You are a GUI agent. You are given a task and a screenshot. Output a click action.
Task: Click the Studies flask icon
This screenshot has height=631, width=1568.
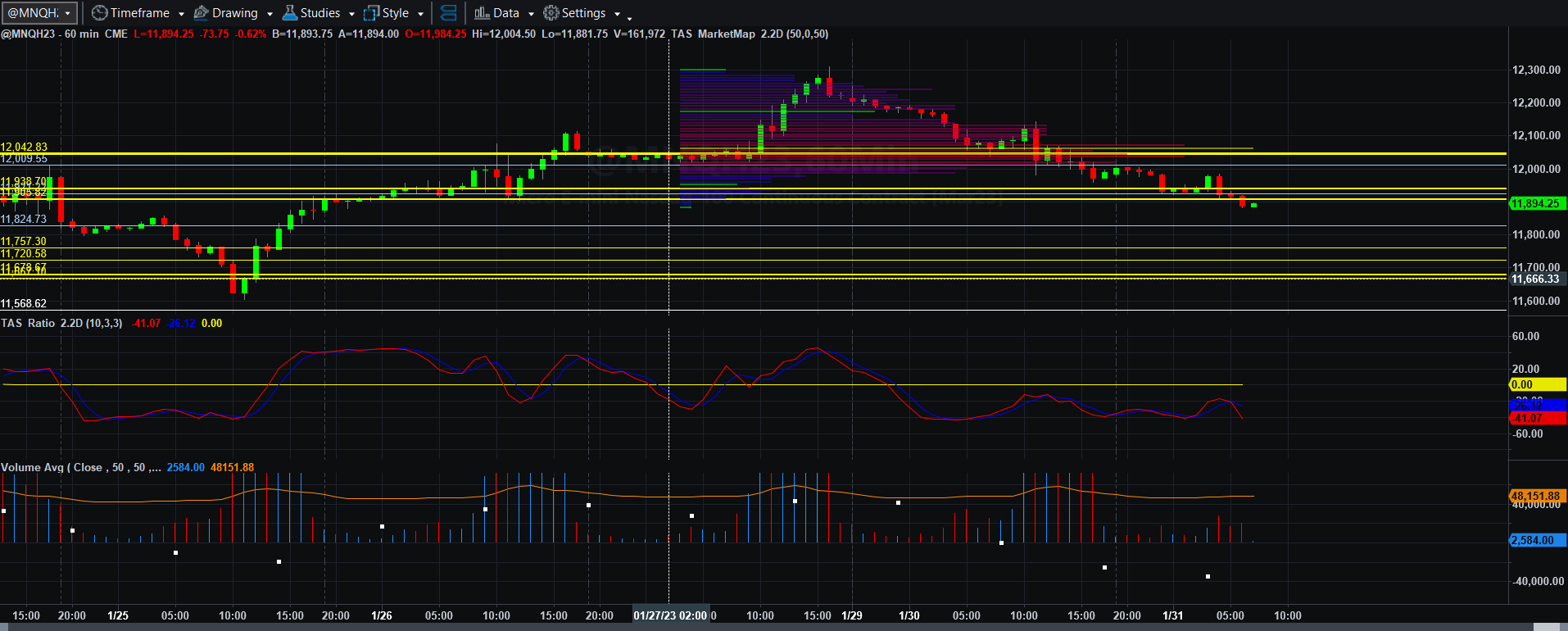290,13
